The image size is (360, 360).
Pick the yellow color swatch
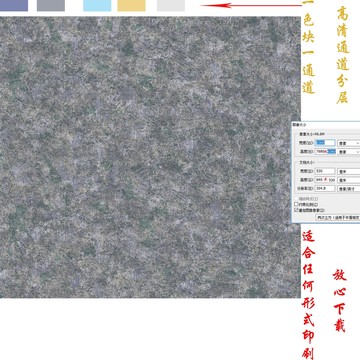point(132,5)
